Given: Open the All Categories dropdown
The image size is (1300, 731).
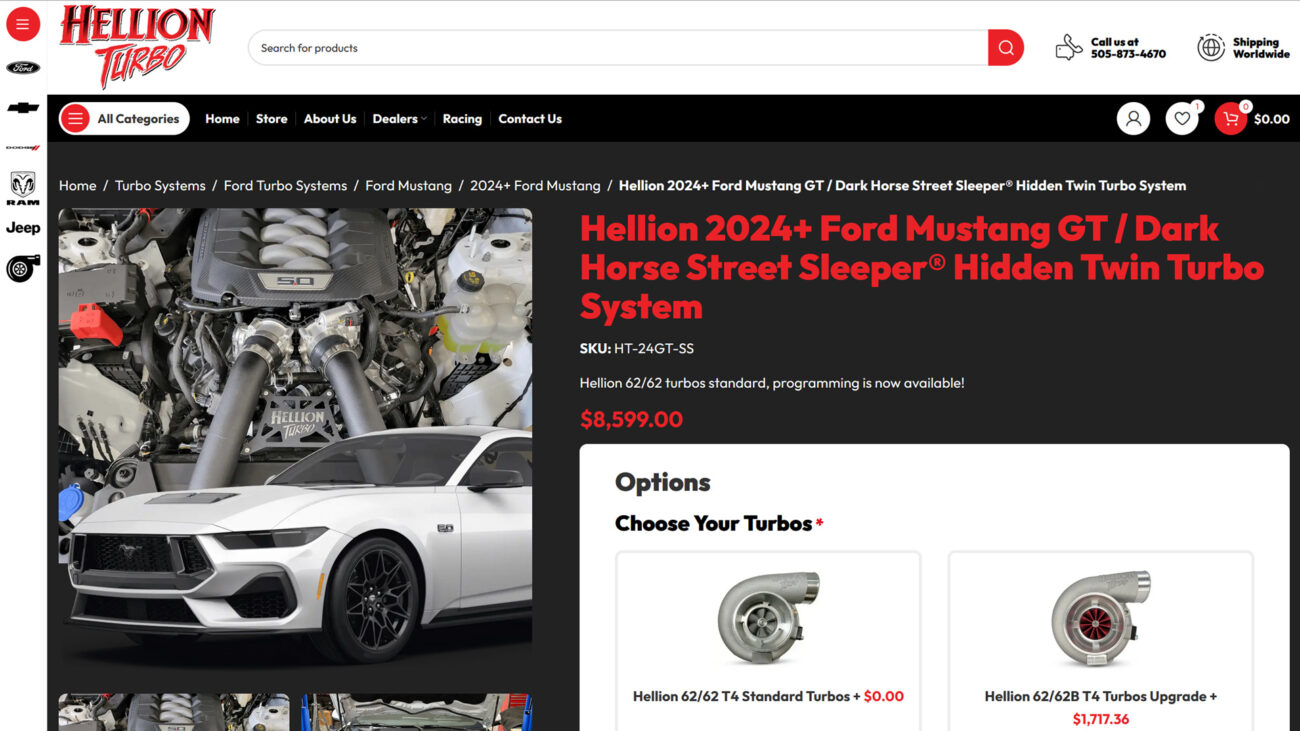Looking at the screenshot, I should pyautogui.click(x=124, y=118).
